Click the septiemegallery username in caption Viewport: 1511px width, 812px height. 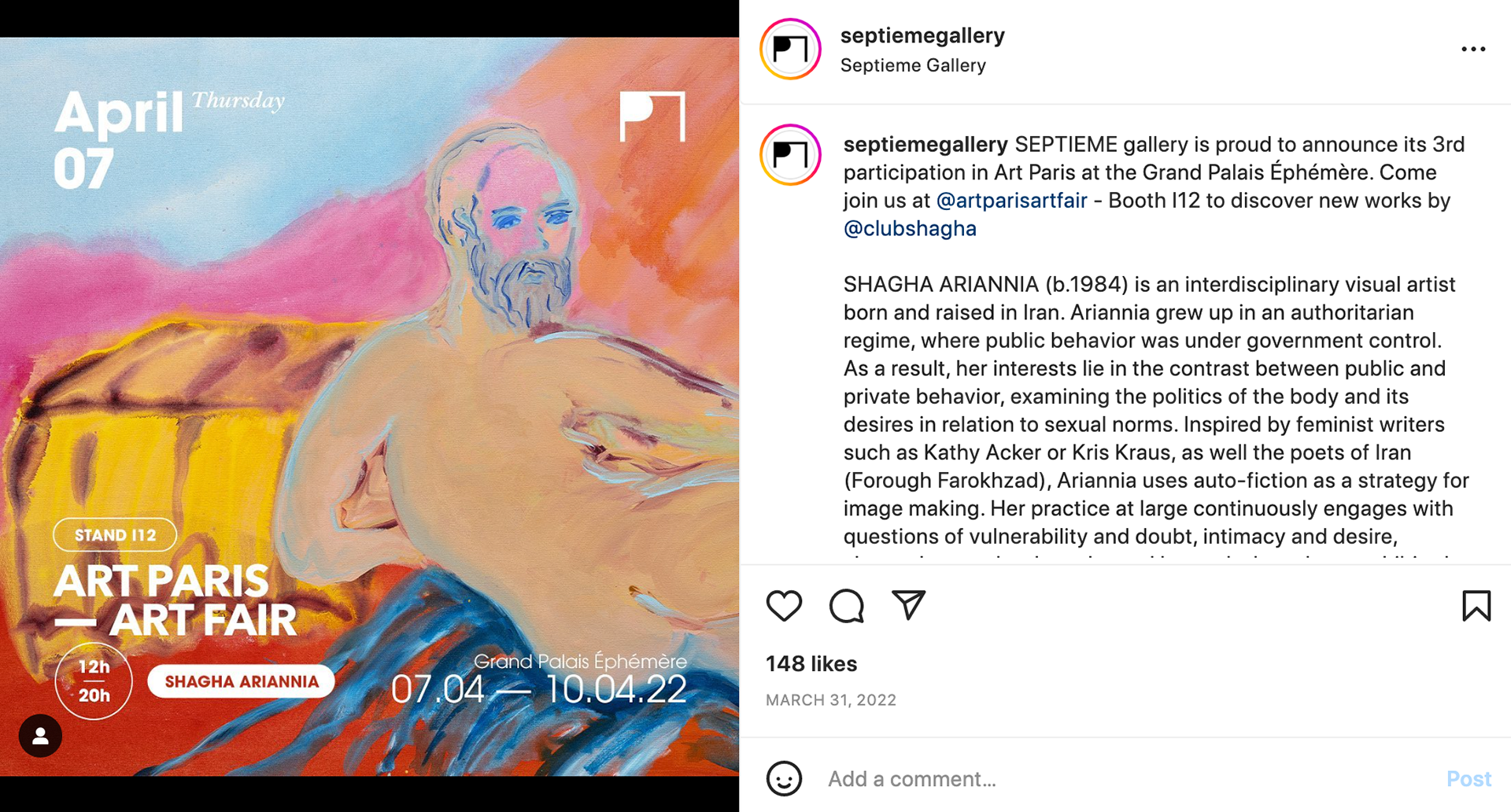[x=925, y=145]
